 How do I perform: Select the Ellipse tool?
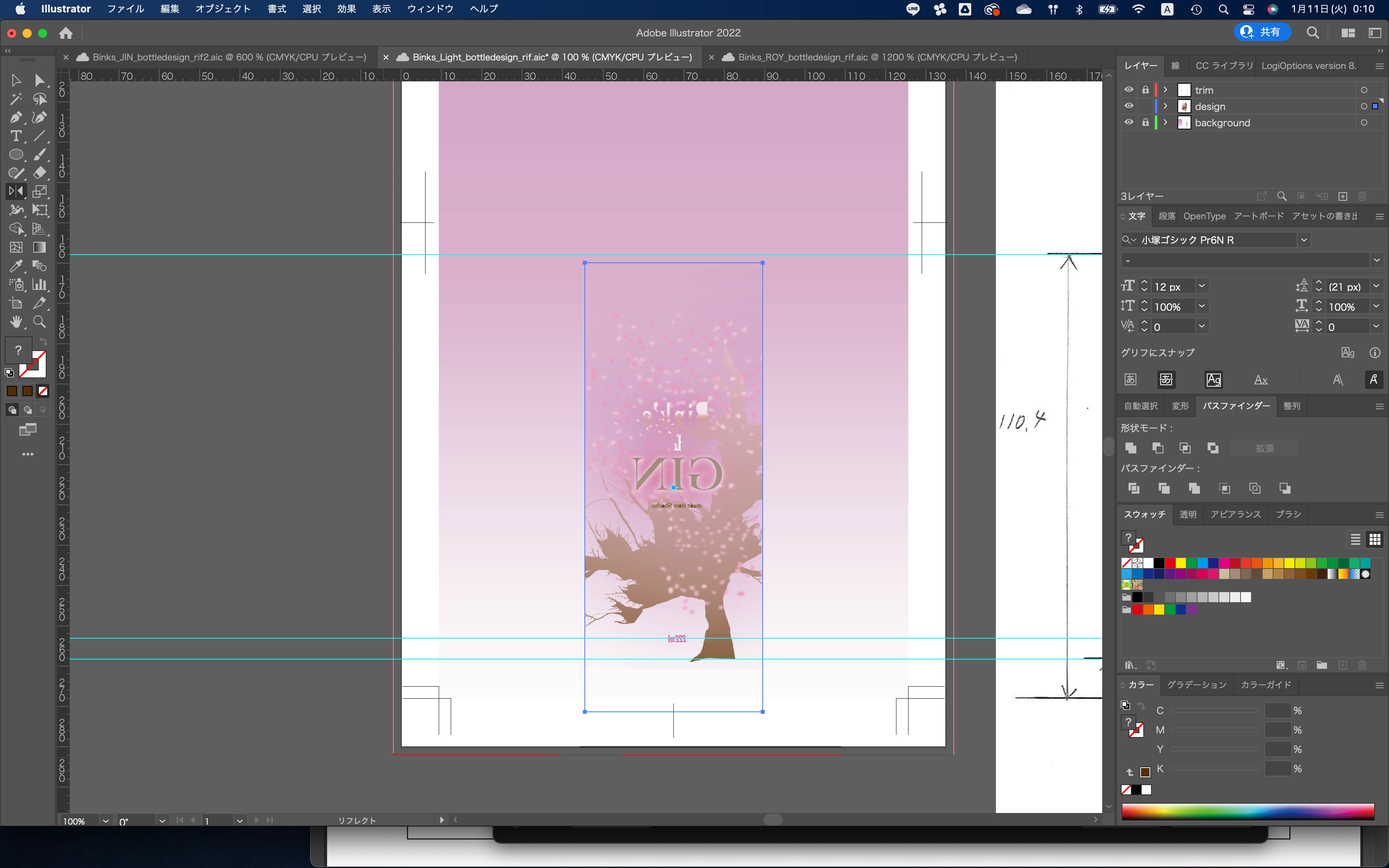pyautogui.click(x=16, y=155)
